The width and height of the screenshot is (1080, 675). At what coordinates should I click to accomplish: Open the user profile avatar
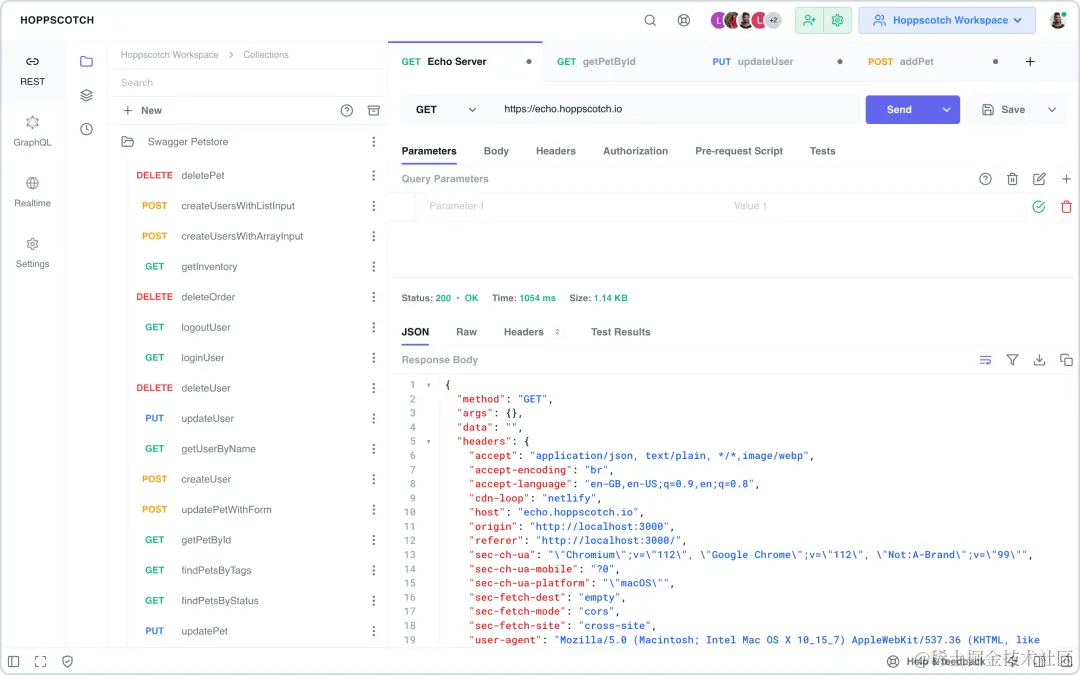click(1057, 20)
